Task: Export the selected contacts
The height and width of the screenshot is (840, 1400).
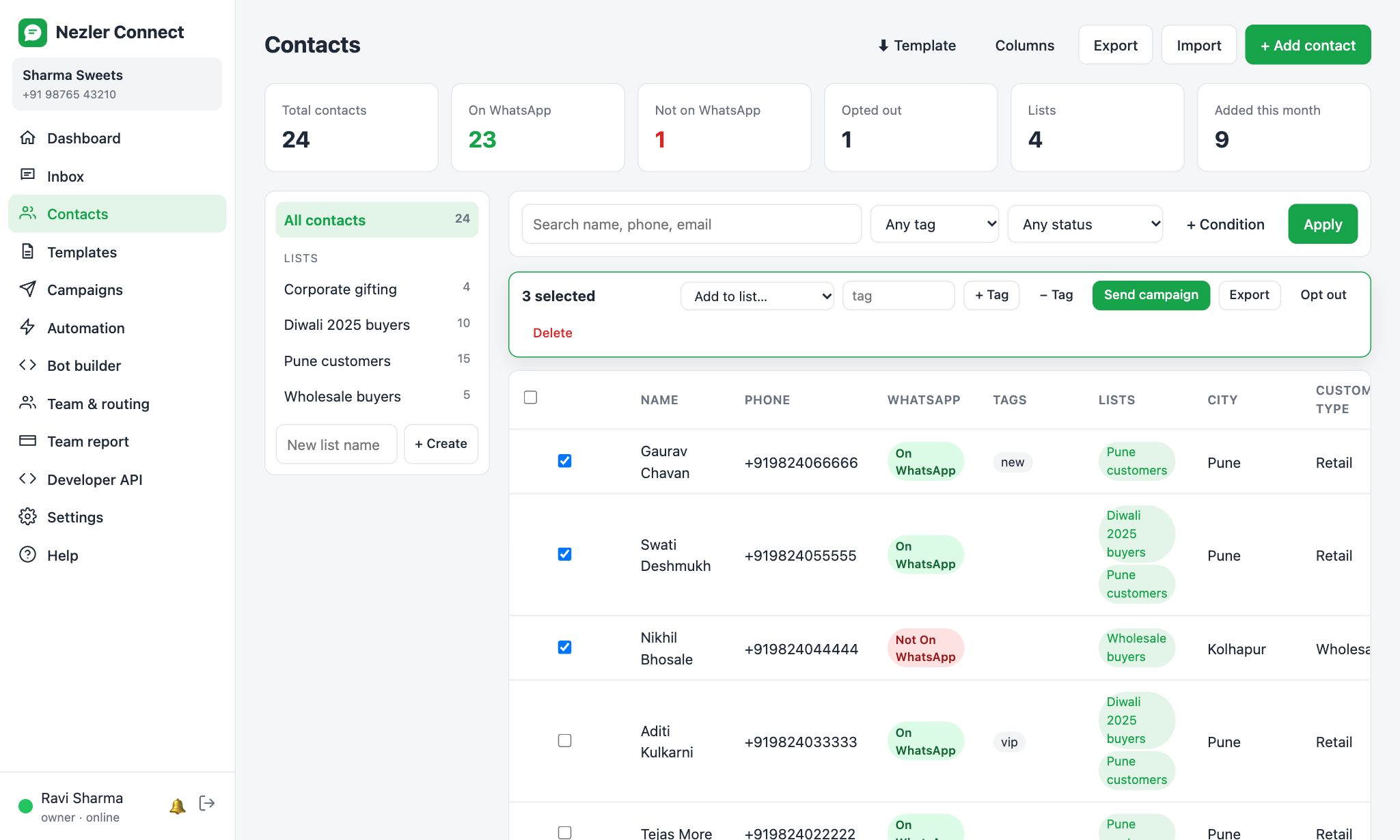Action: coord(1249,295)
